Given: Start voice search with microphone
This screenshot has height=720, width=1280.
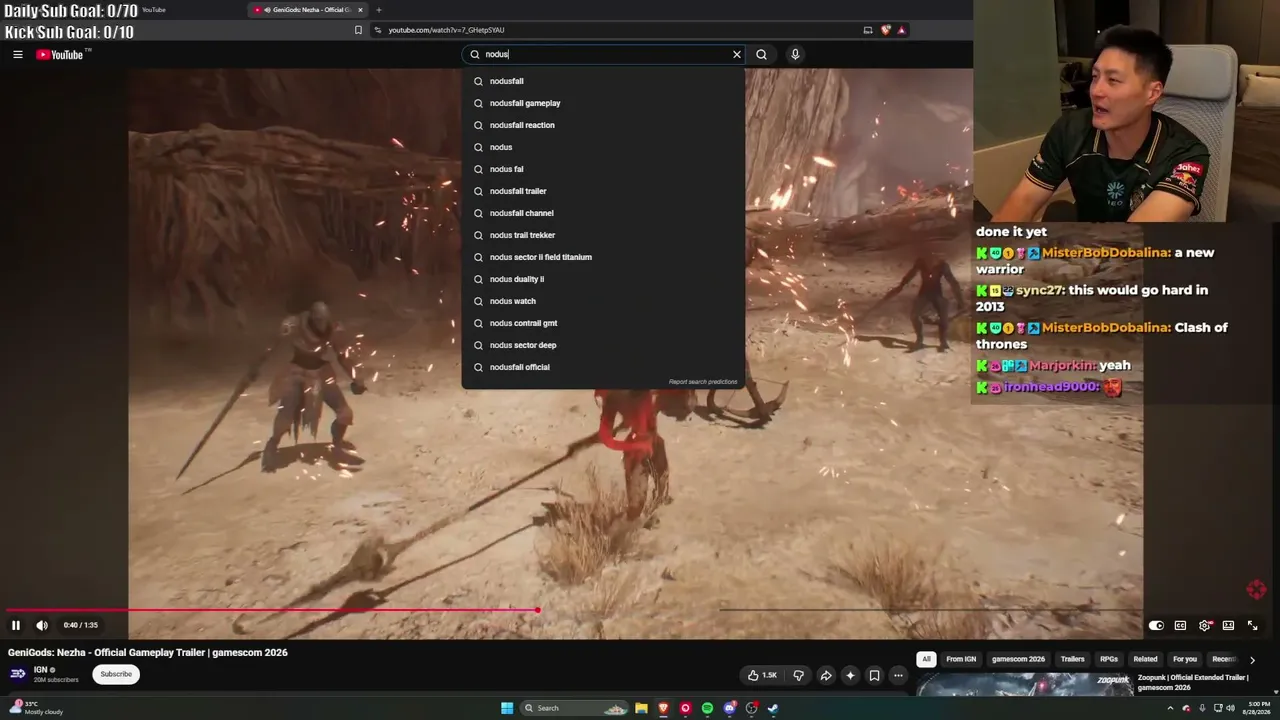Looking at the screenshot, I should 795,55.
